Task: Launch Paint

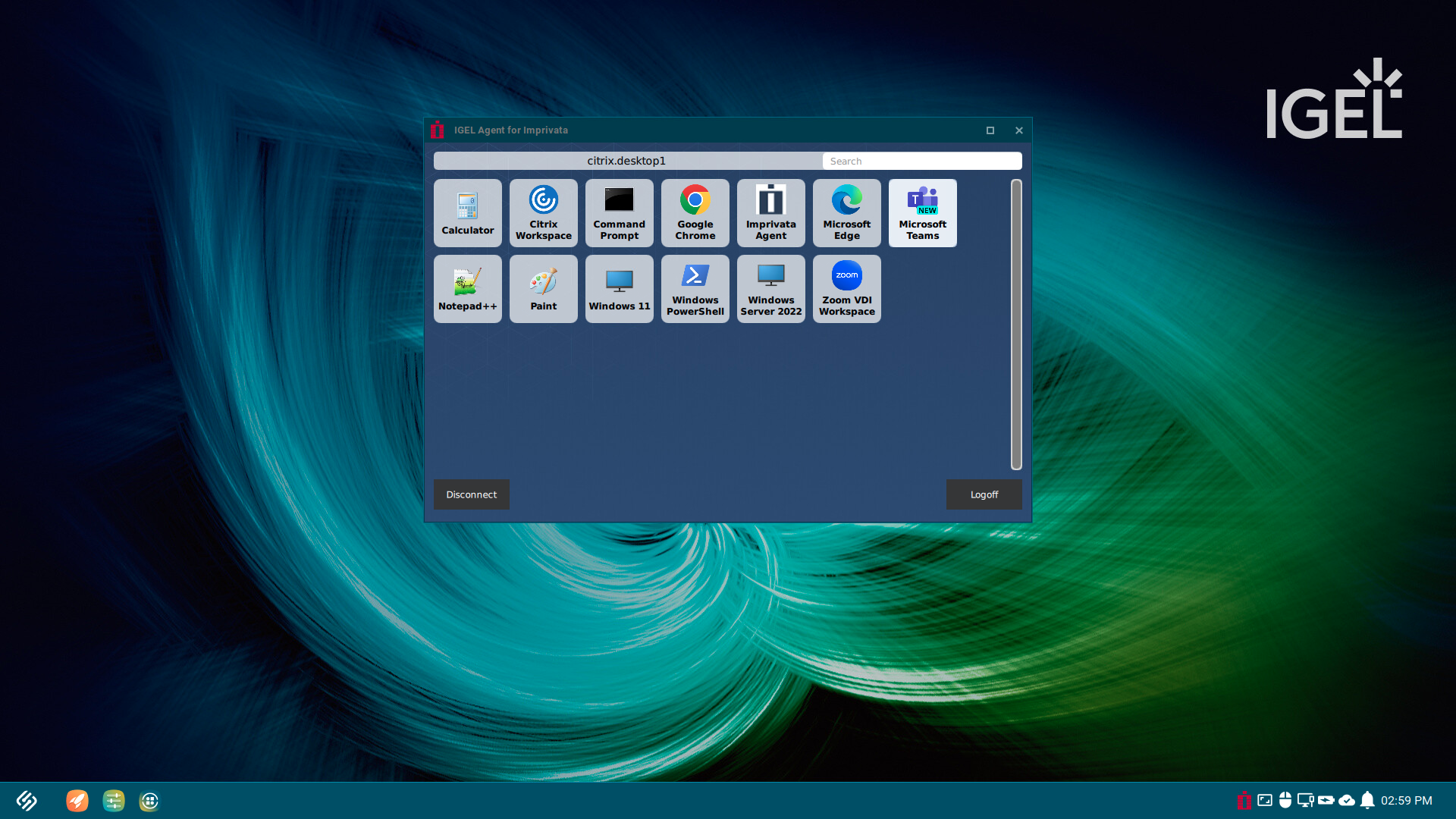Action: [x=543, y=289]
